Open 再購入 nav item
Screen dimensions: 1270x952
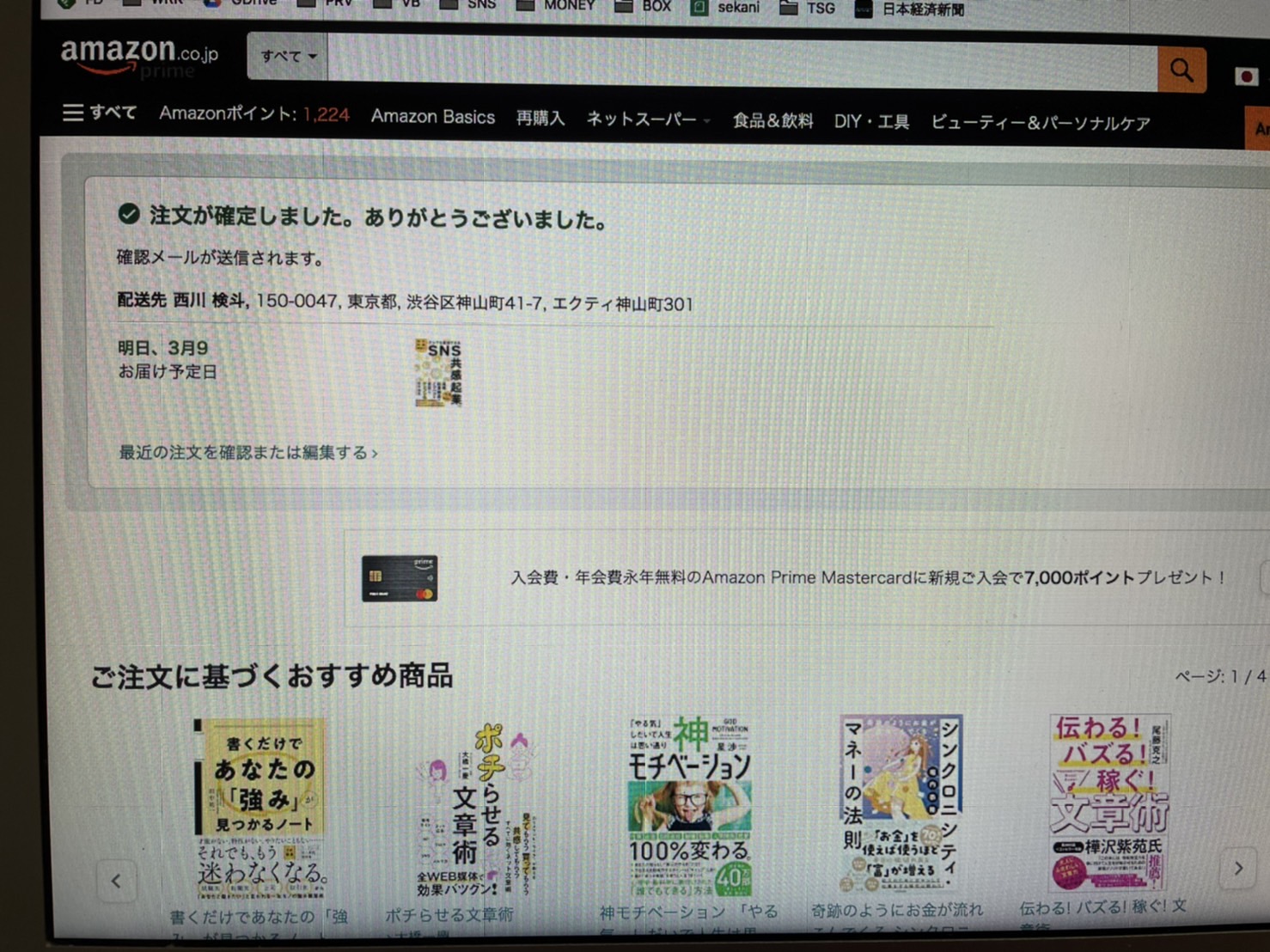coord(540,119)
